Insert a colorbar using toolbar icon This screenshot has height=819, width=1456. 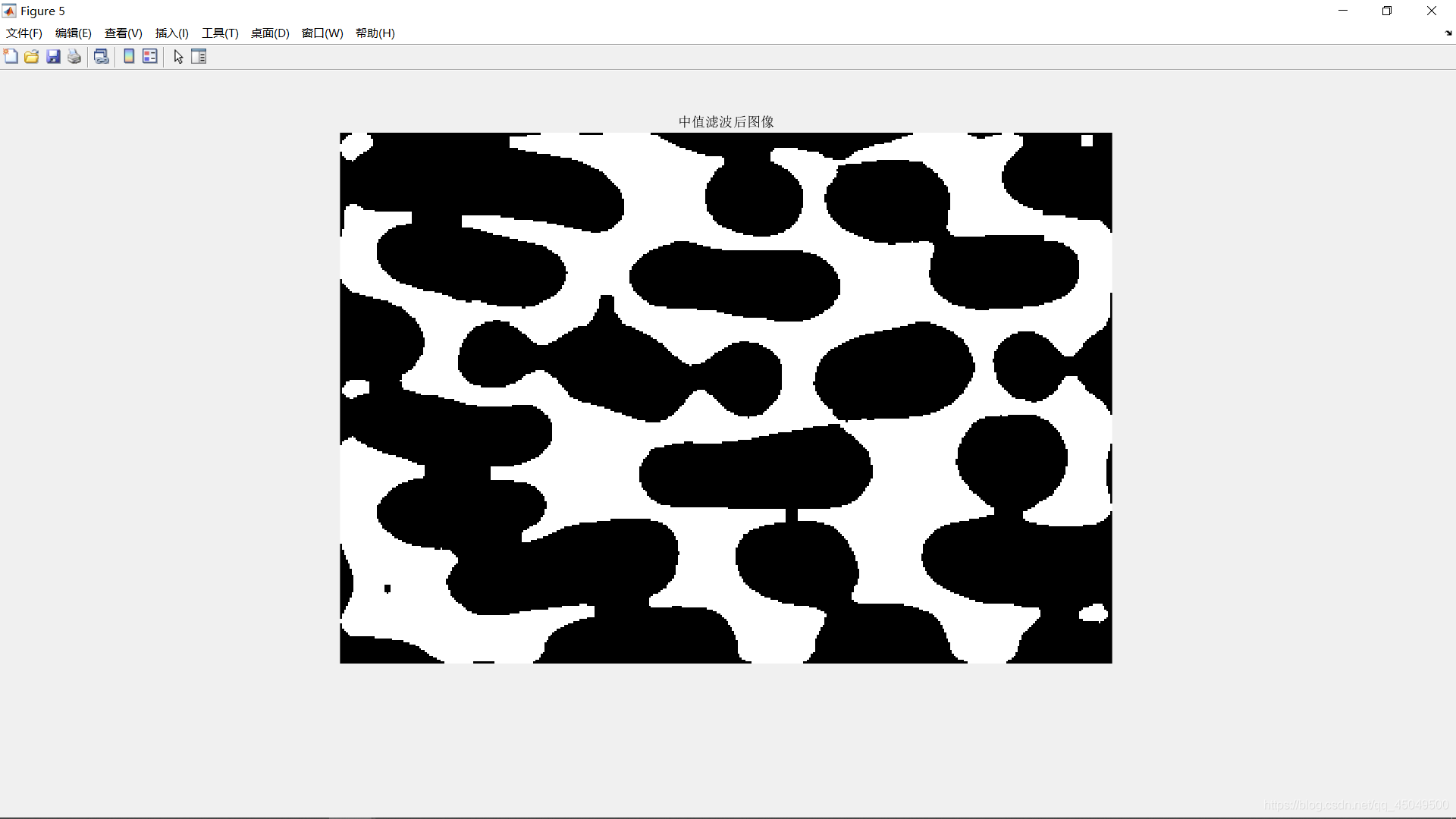[129, 57]
